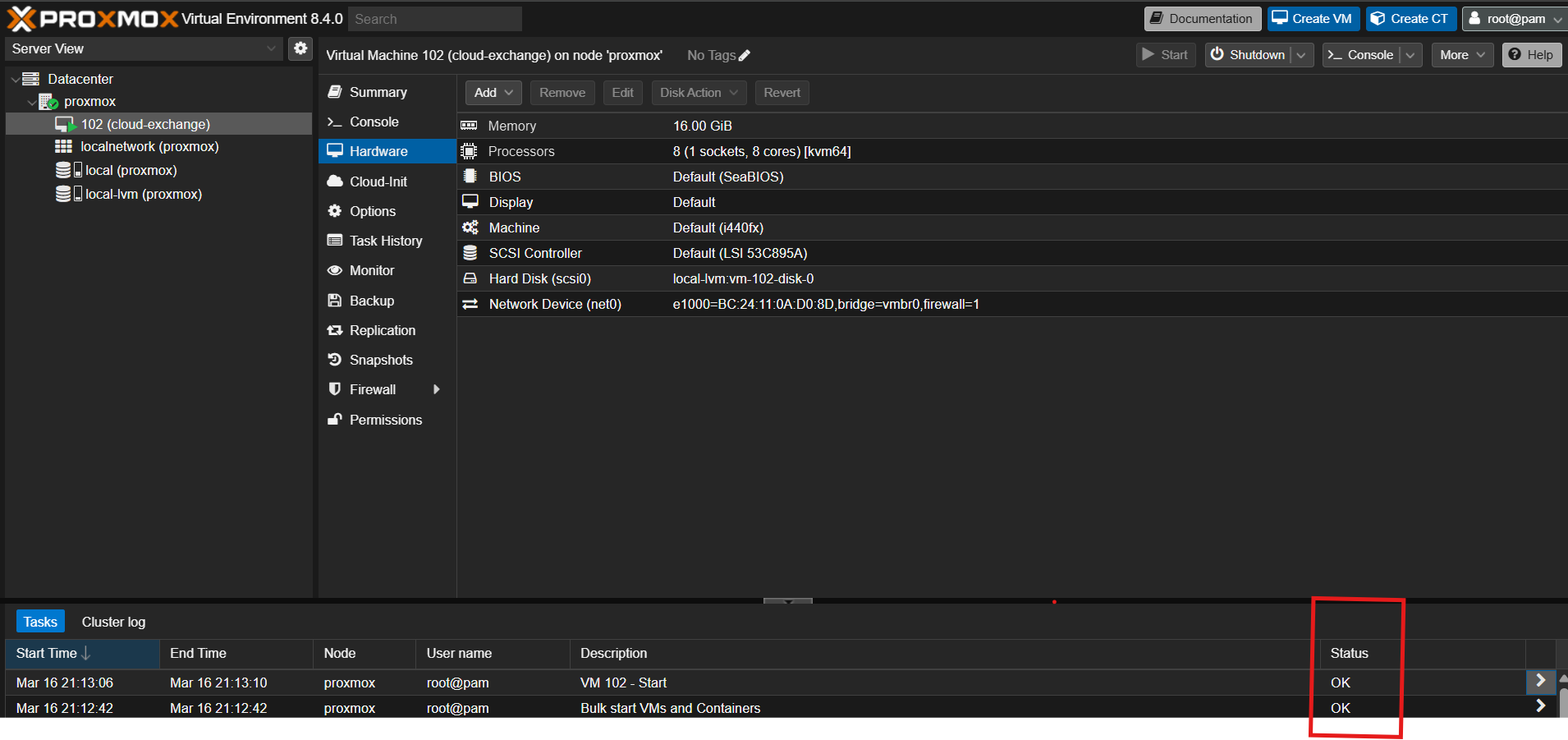Collapse the proxmox node in tree
This screenshot has height=740, width=1568.
[32, 103]
